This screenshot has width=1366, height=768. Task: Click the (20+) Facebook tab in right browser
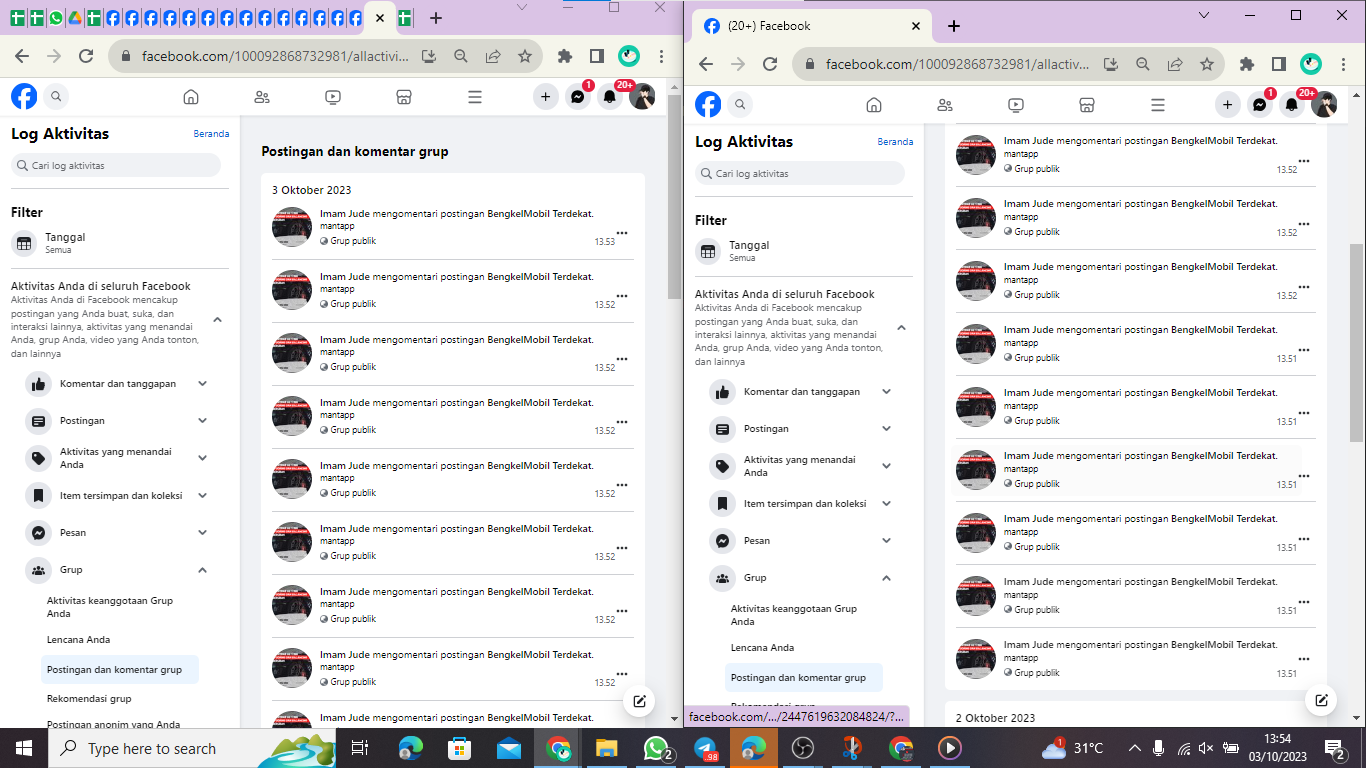point(812,26)
